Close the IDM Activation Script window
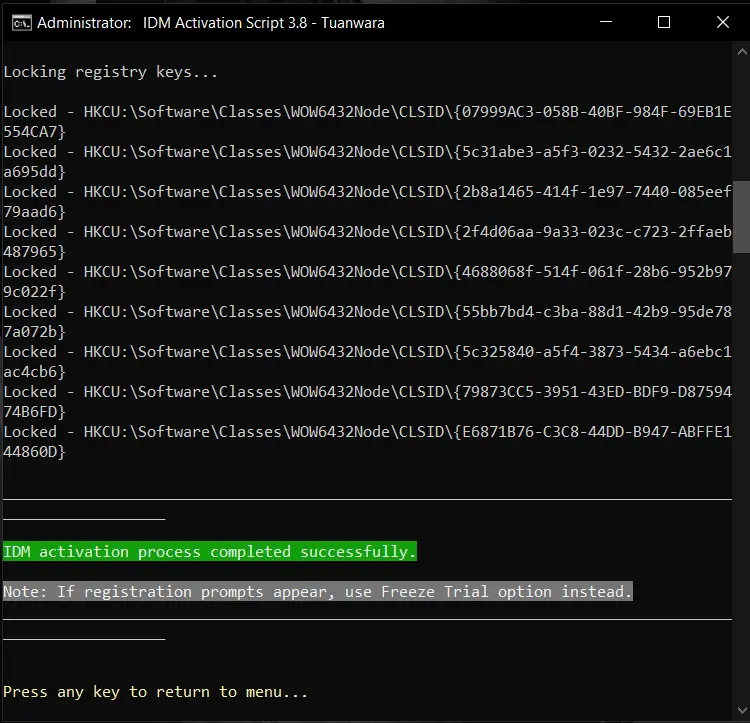Viewport: 750px width, 723px height. (722, 22)
